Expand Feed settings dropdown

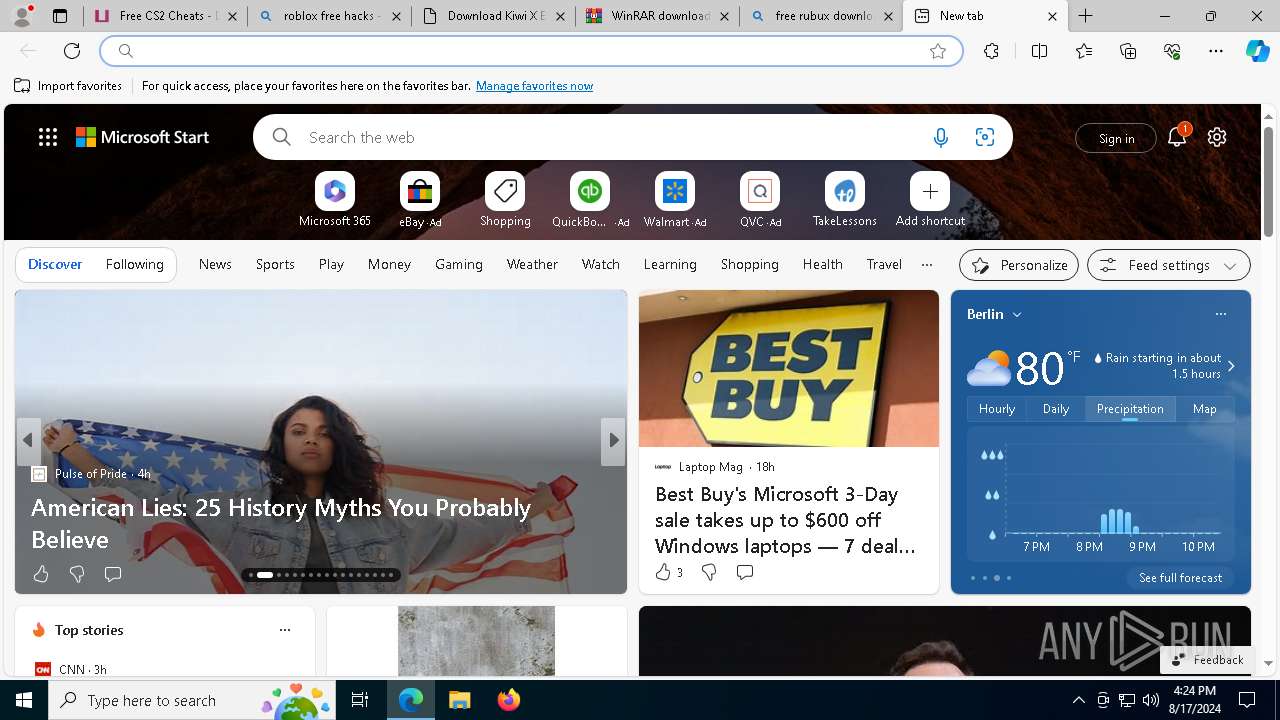tap(1168, 265)
